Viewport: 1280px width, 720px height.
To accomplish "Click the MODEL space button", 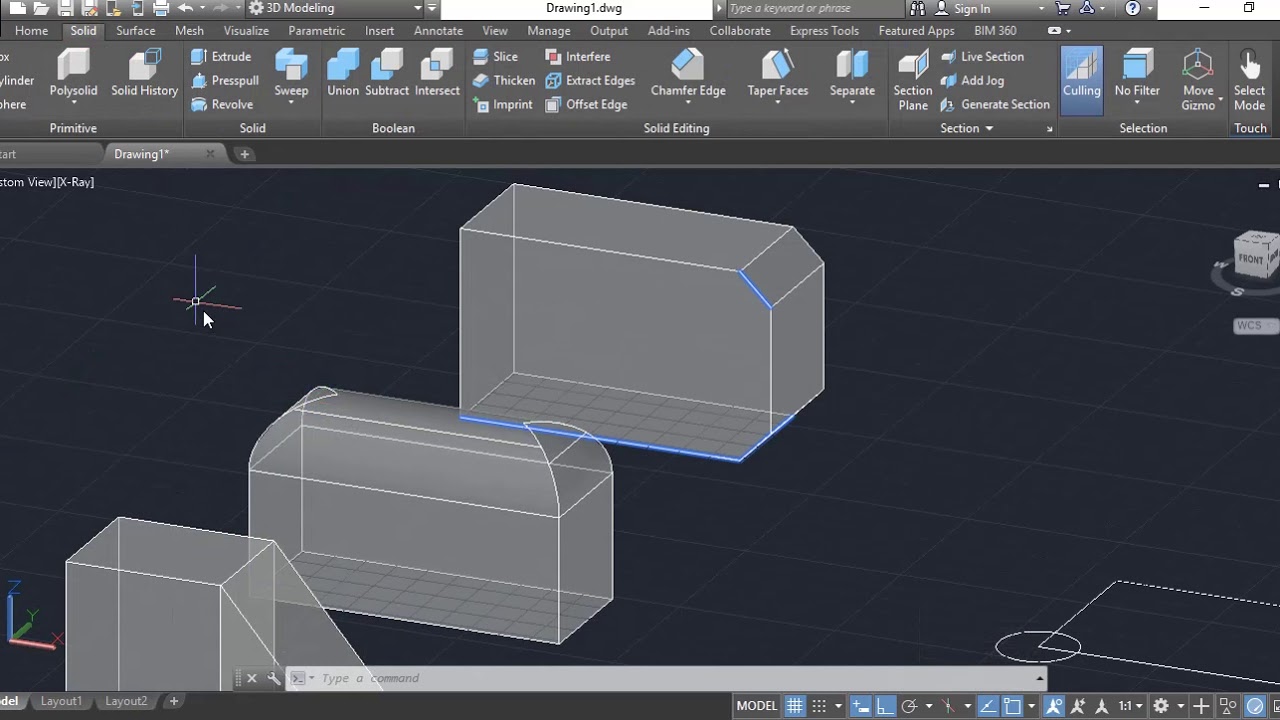I will 757,706.
